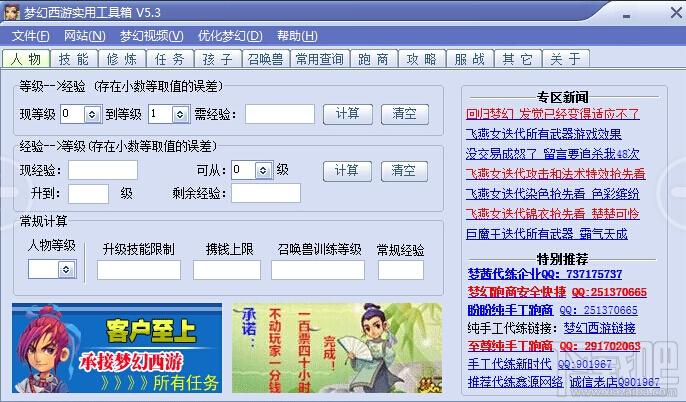Click 计算 in the 经验-->等级 section
Viewport: 686px width, 402px height.
347,171
